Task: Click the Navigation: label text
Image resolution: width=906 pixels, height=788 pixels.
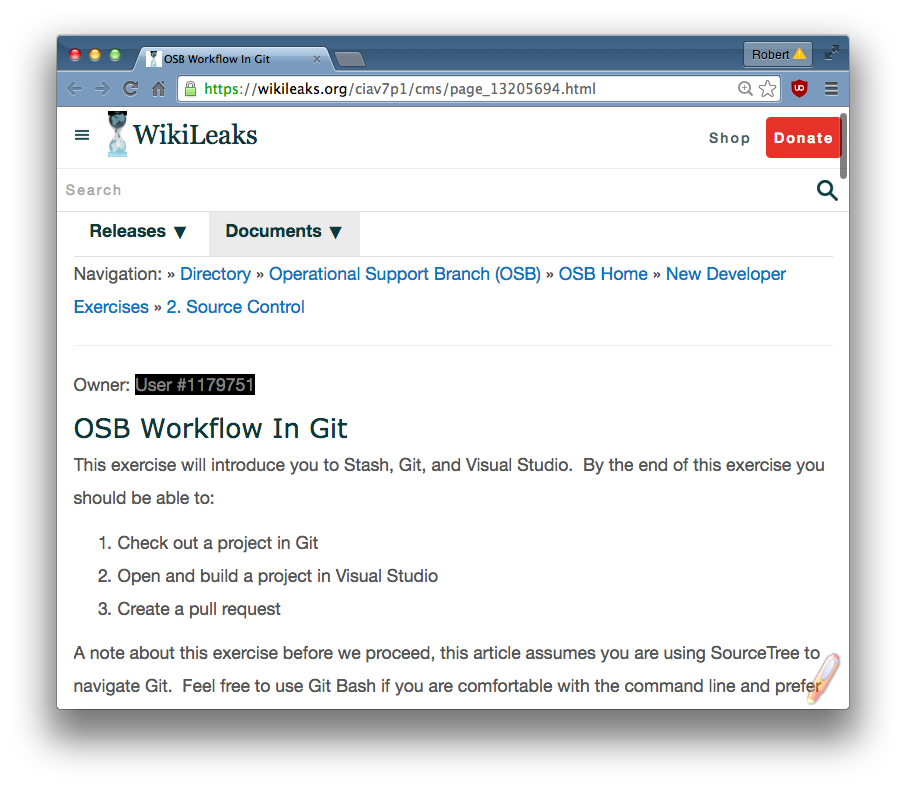Action: coord(118,274)
